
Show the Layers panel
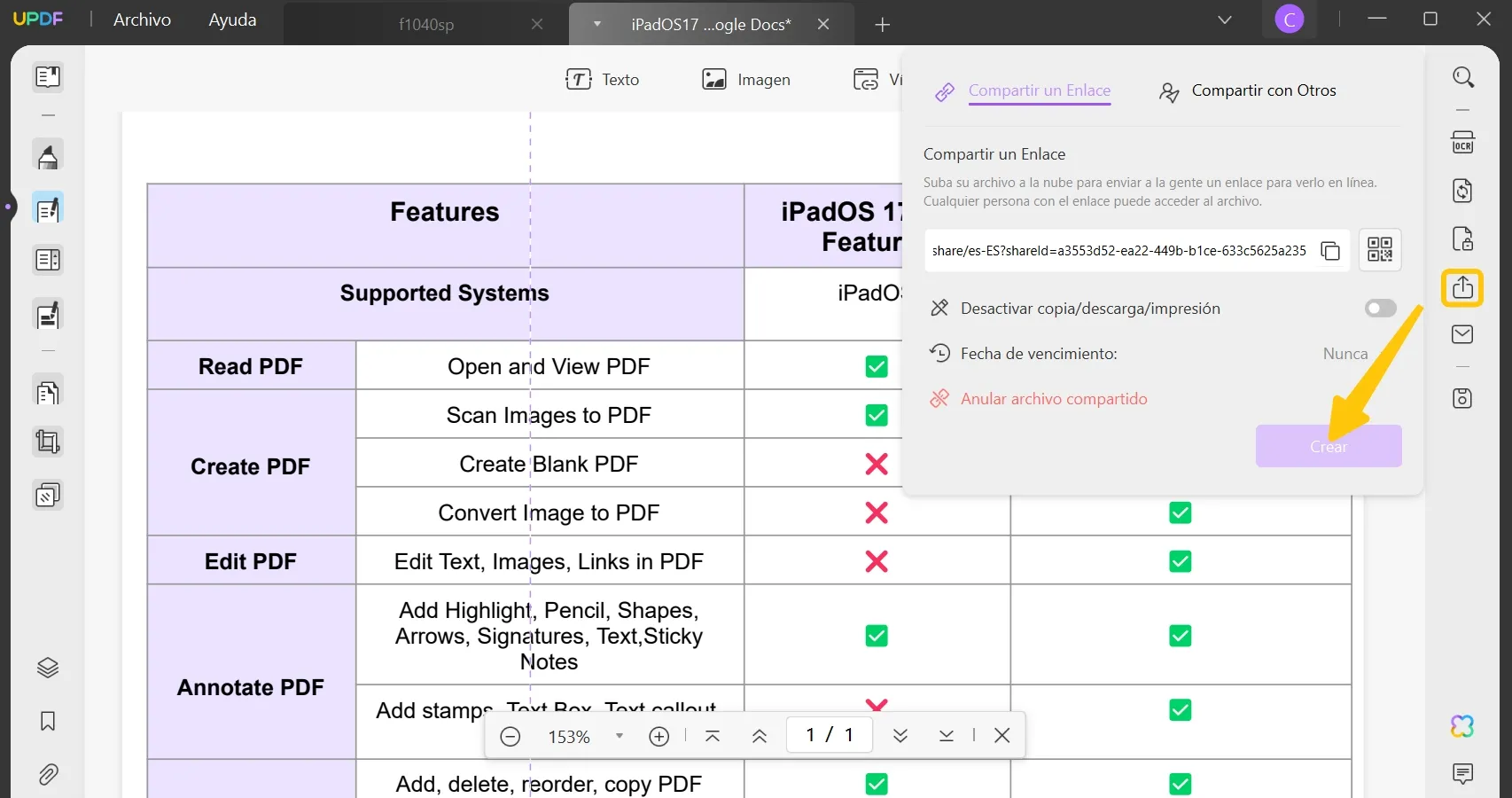[48, 668]
